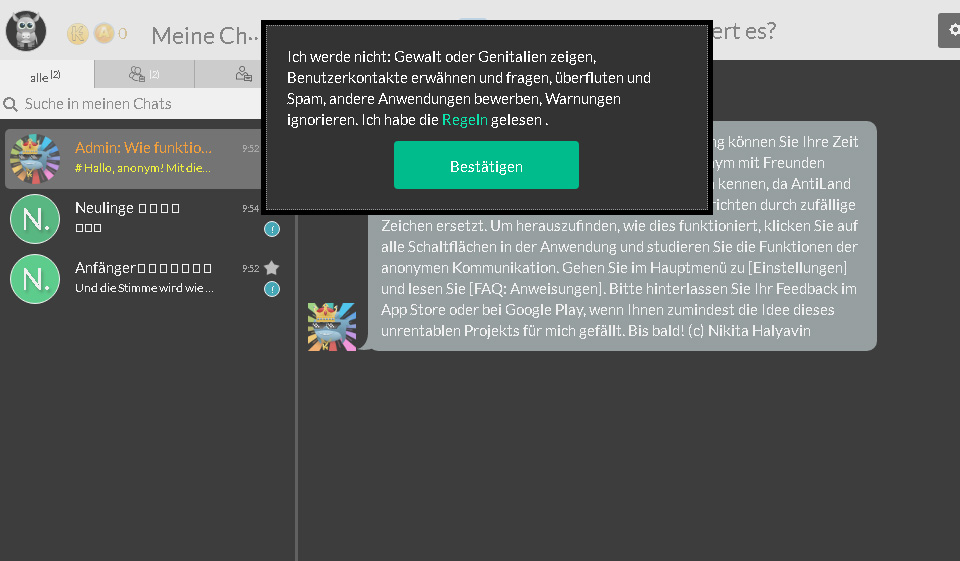This screenshot has width=960, height=561.
Task: Open the Anfänger chat conversation
Action: 145,278
